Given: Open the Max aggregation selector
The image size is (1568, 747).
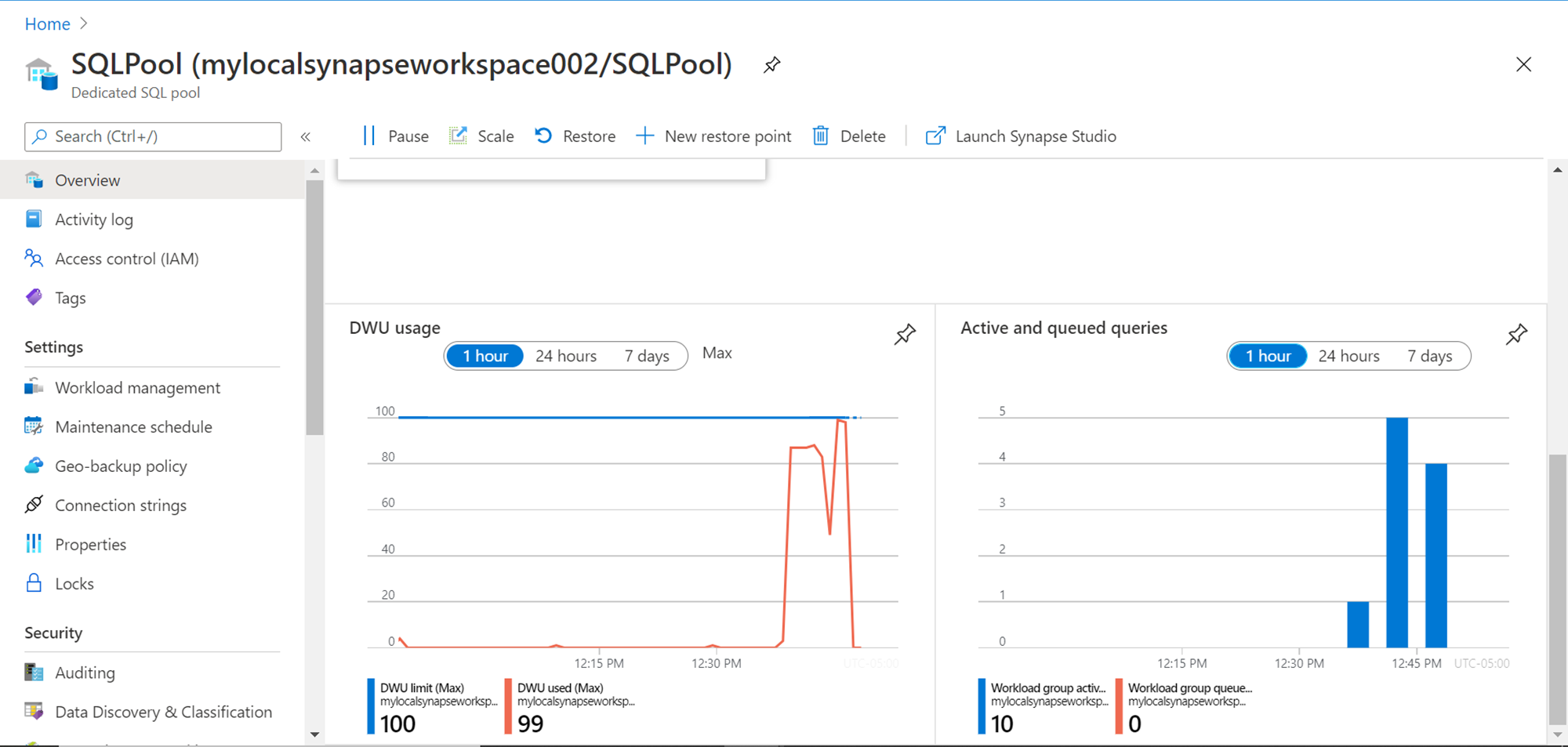Looking at the screenshot, I should click(x=717, y=354).
